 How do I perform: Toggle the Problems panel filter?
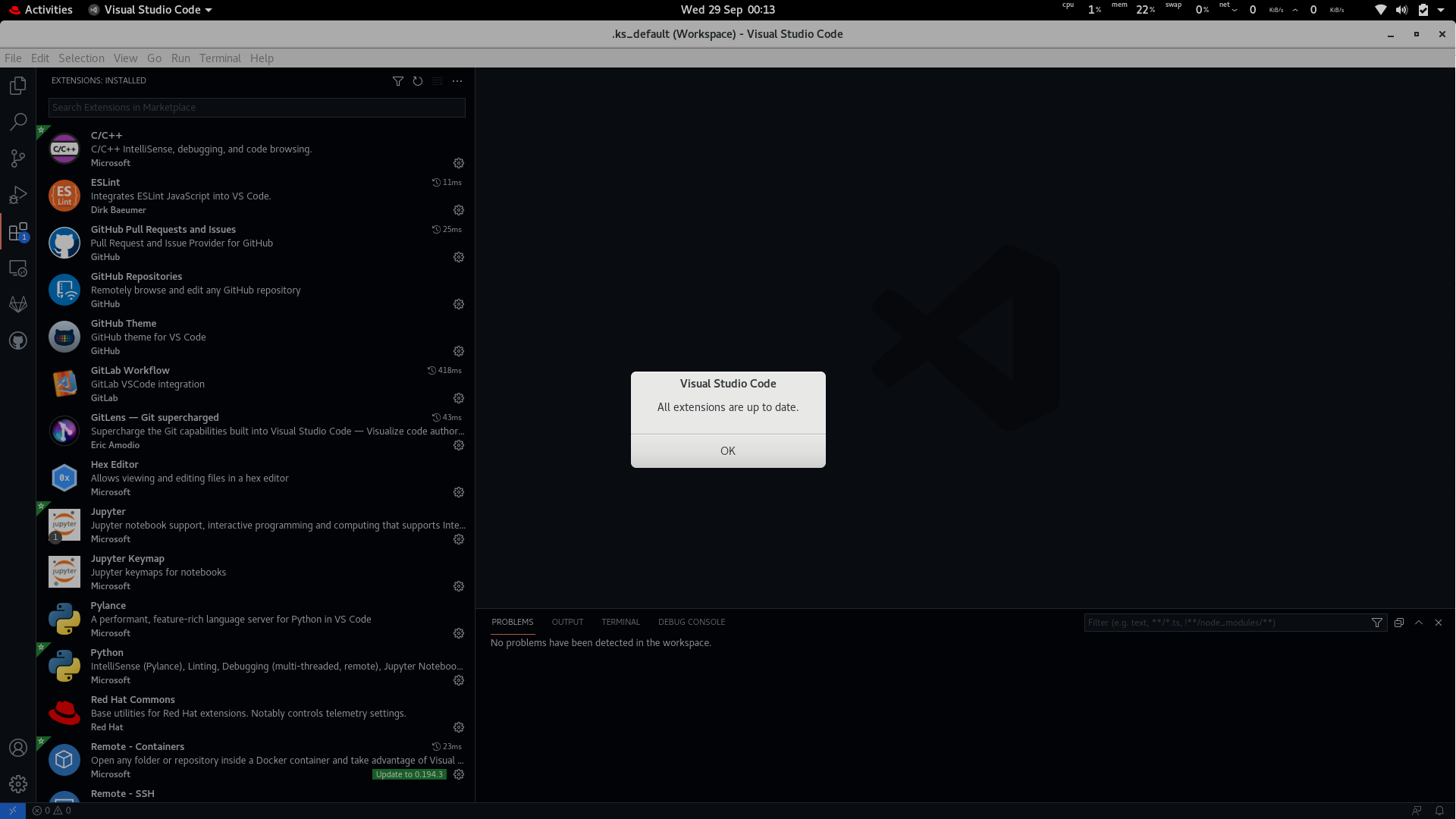point(1377,622)
